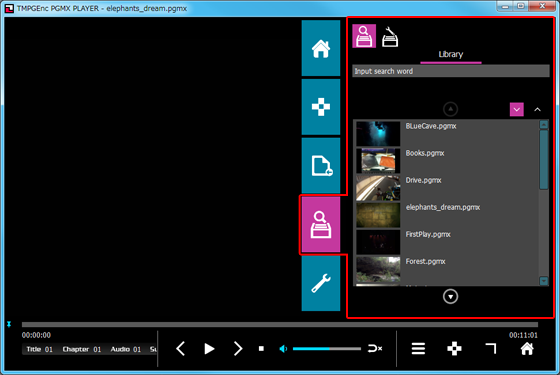Select the Library tab
Viewport: 560px width, 375px height.
[x=451, y=54]
